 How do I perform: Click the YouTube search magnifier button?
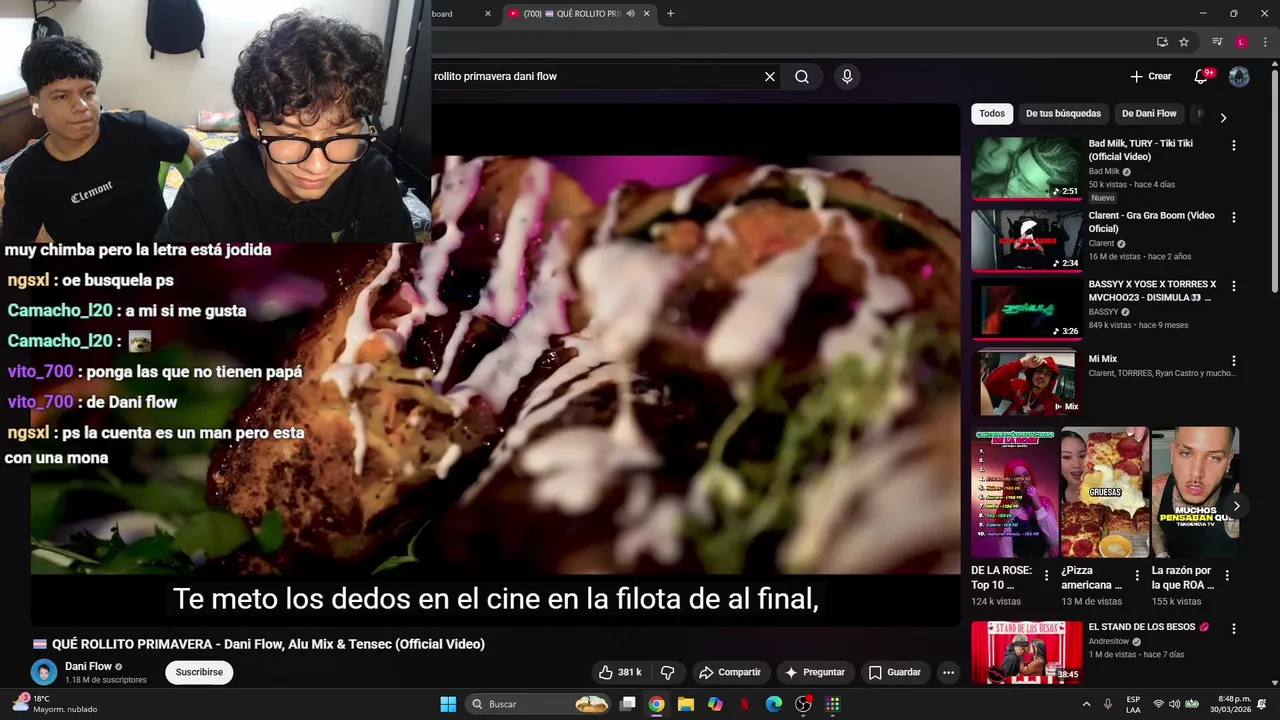(x=802, y=76)
